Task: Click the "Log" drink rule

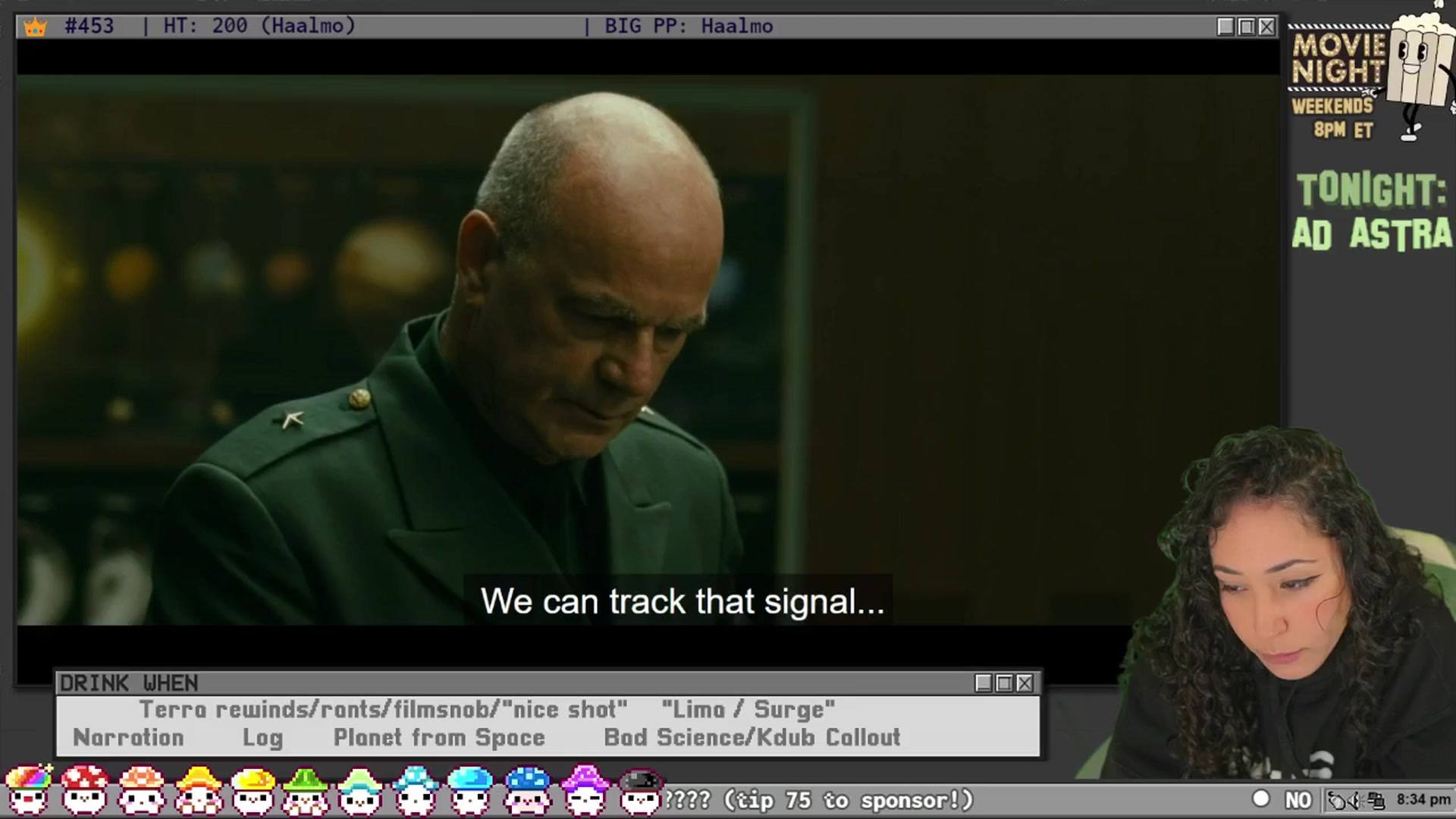Action: [x=262, y=738]
